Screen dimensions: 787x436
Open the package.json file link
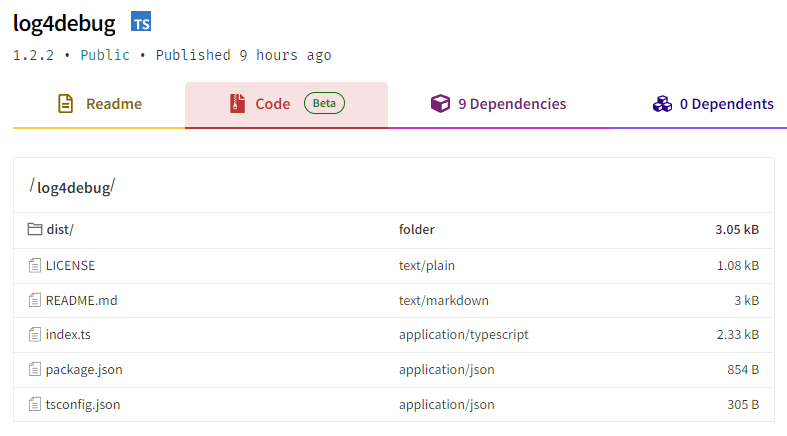[x=84, y=370]
